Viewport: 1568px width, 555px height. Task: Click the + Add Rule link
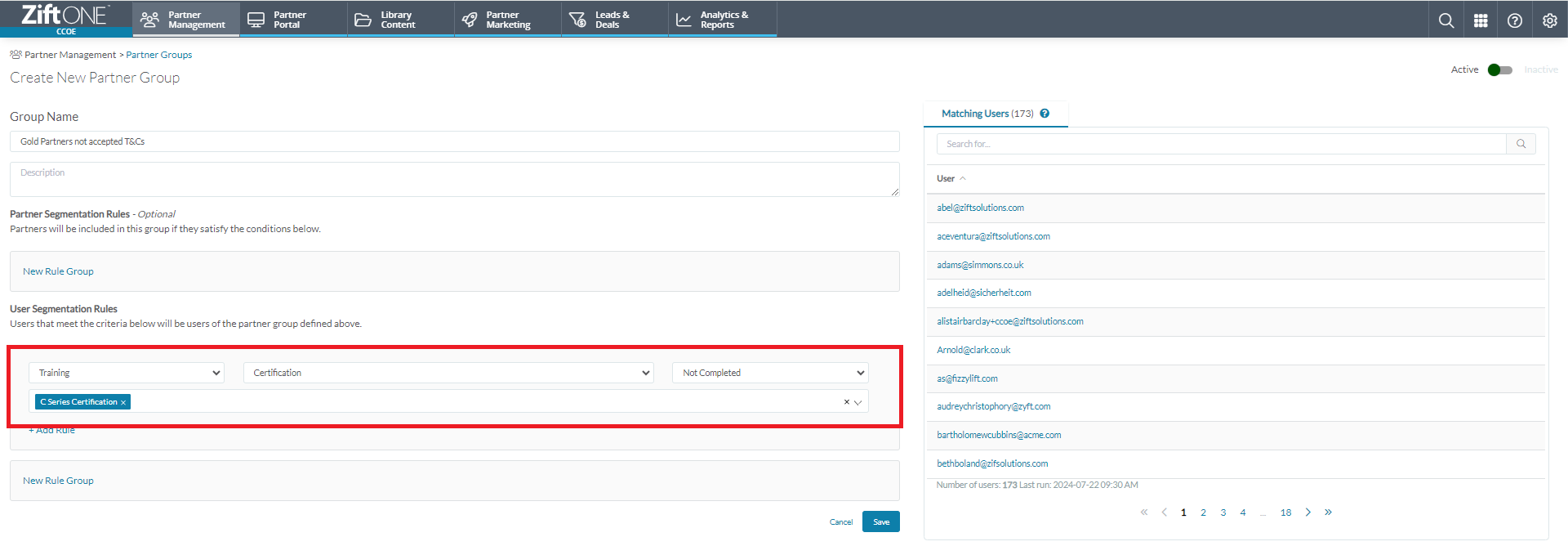51,430
